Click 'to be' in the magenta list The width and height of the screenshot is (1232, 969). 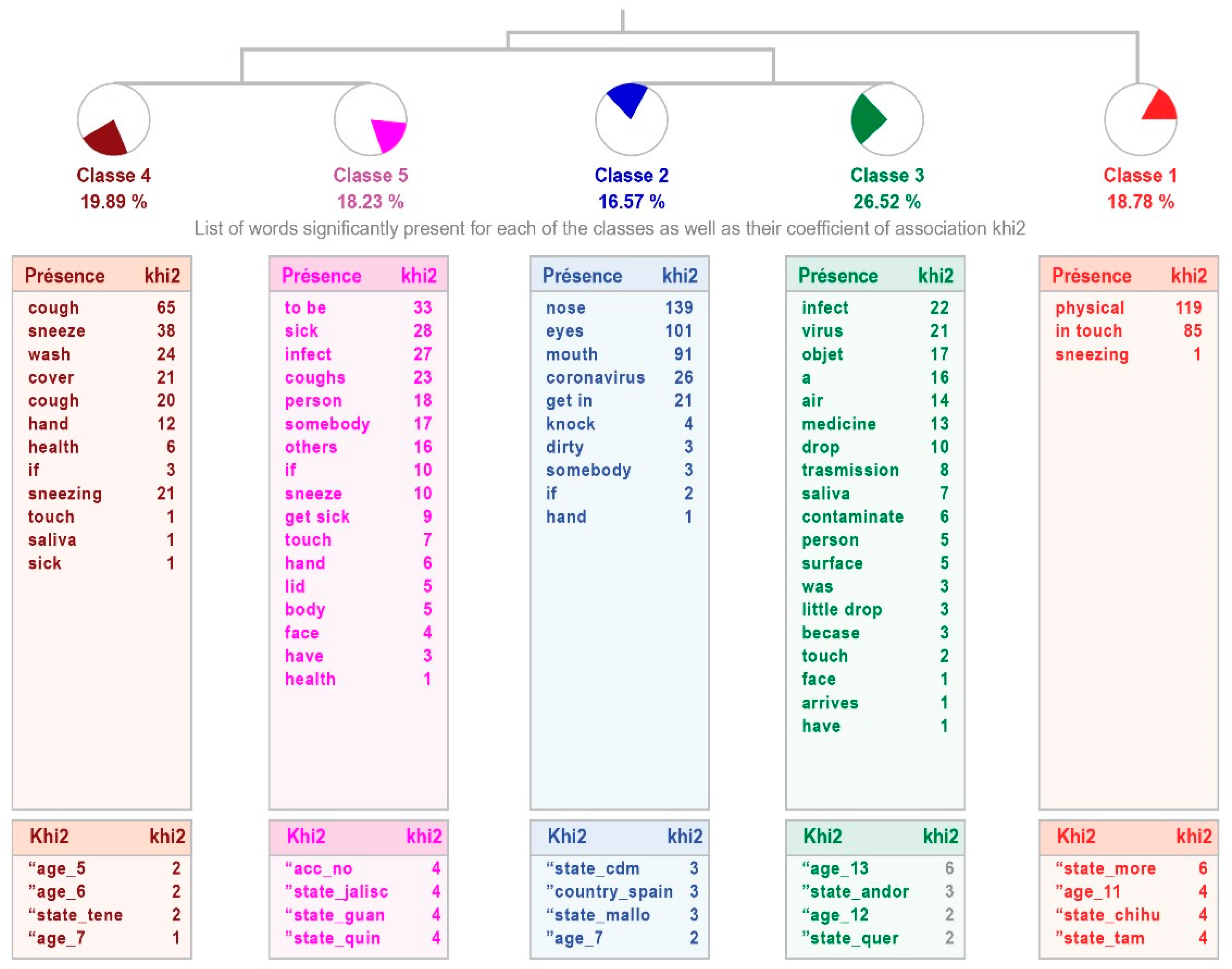pyautogui.click(x=305, y=308)
